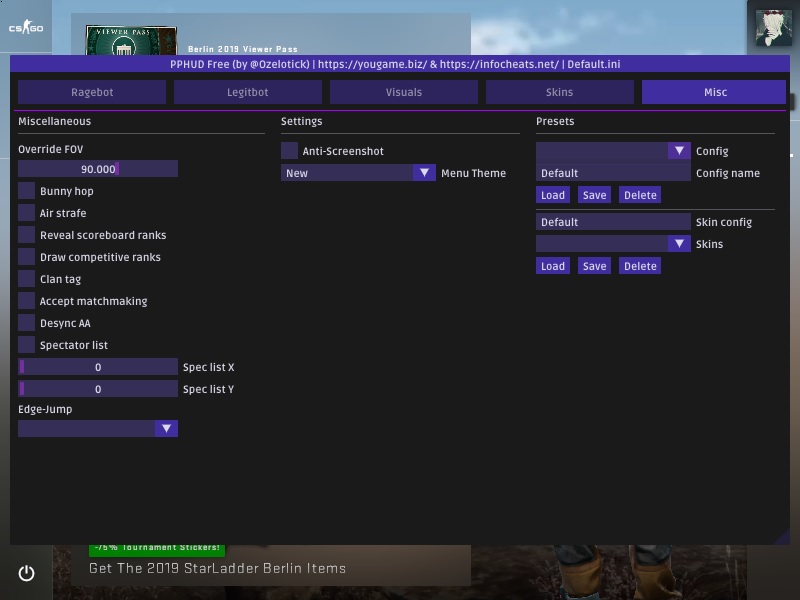The height and width of the screenshot is (600, 800).
Task: Expand the Config dropdown arrow
Action: (x=679, y=151)
